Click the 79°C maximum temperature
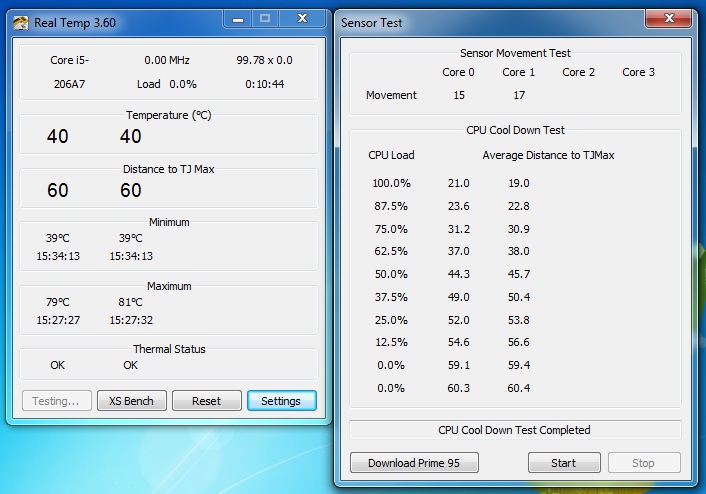The height and width of the screenshot is (494, 706). click(58, 302)
